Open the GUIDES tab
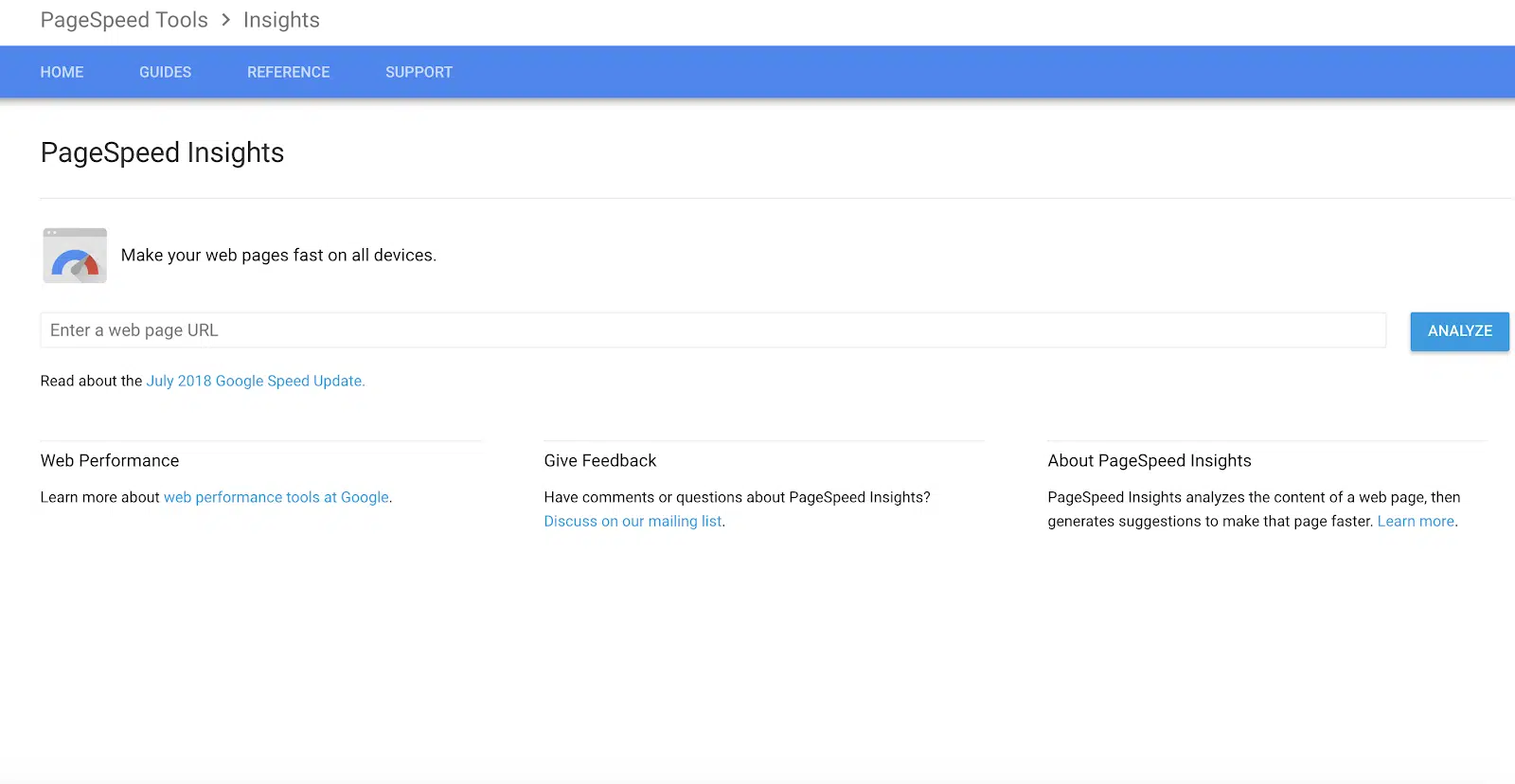 point(165,72)
